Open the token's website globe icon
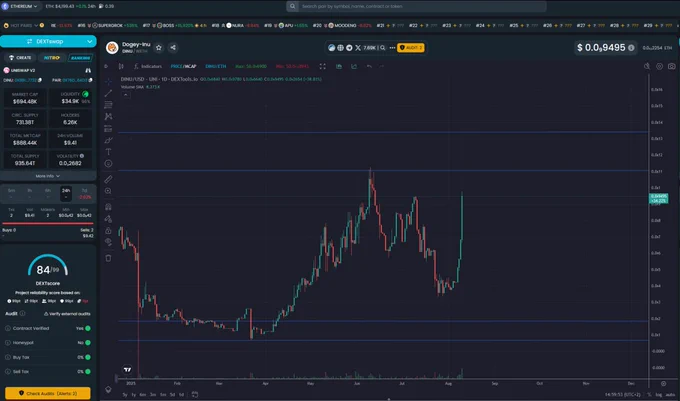The width and height of the screenshot is (680, 401). pos(340,48)
